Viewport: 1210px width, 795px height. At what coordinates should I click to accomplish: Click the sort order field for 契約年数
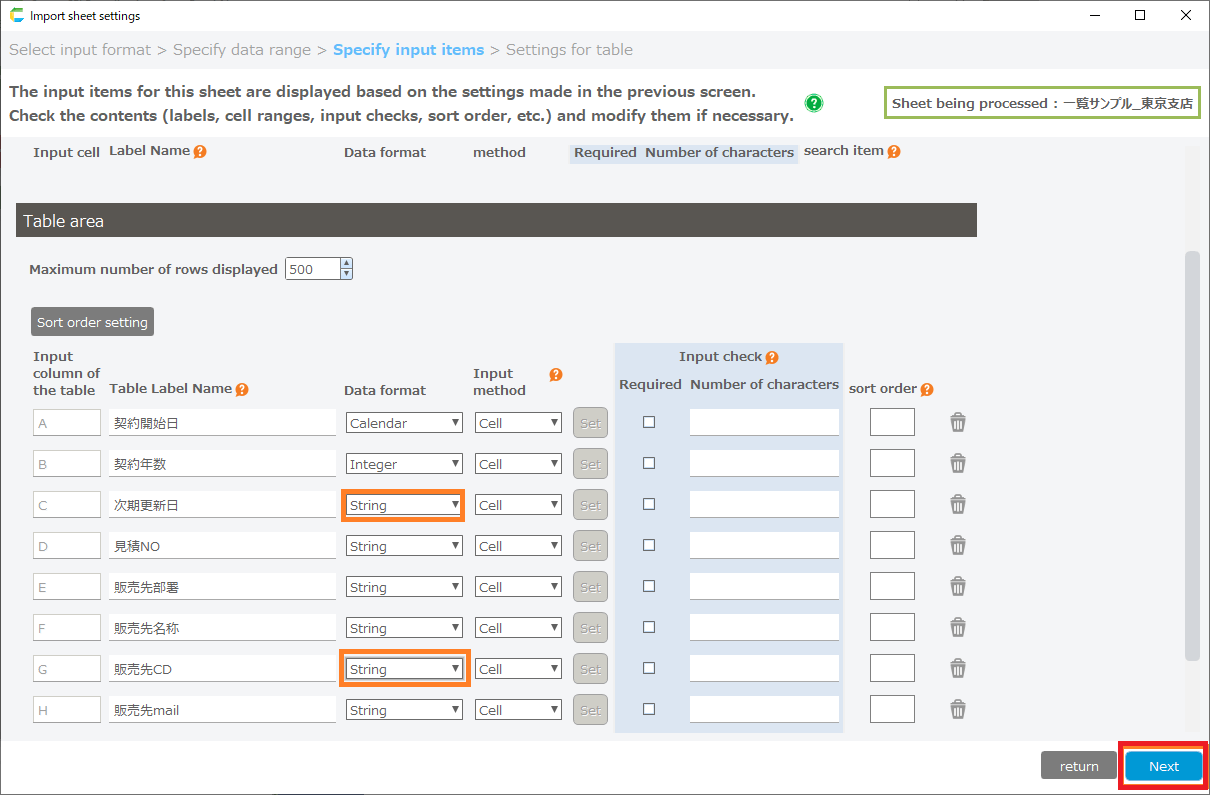pyautogui.click(x=892, y=464)
